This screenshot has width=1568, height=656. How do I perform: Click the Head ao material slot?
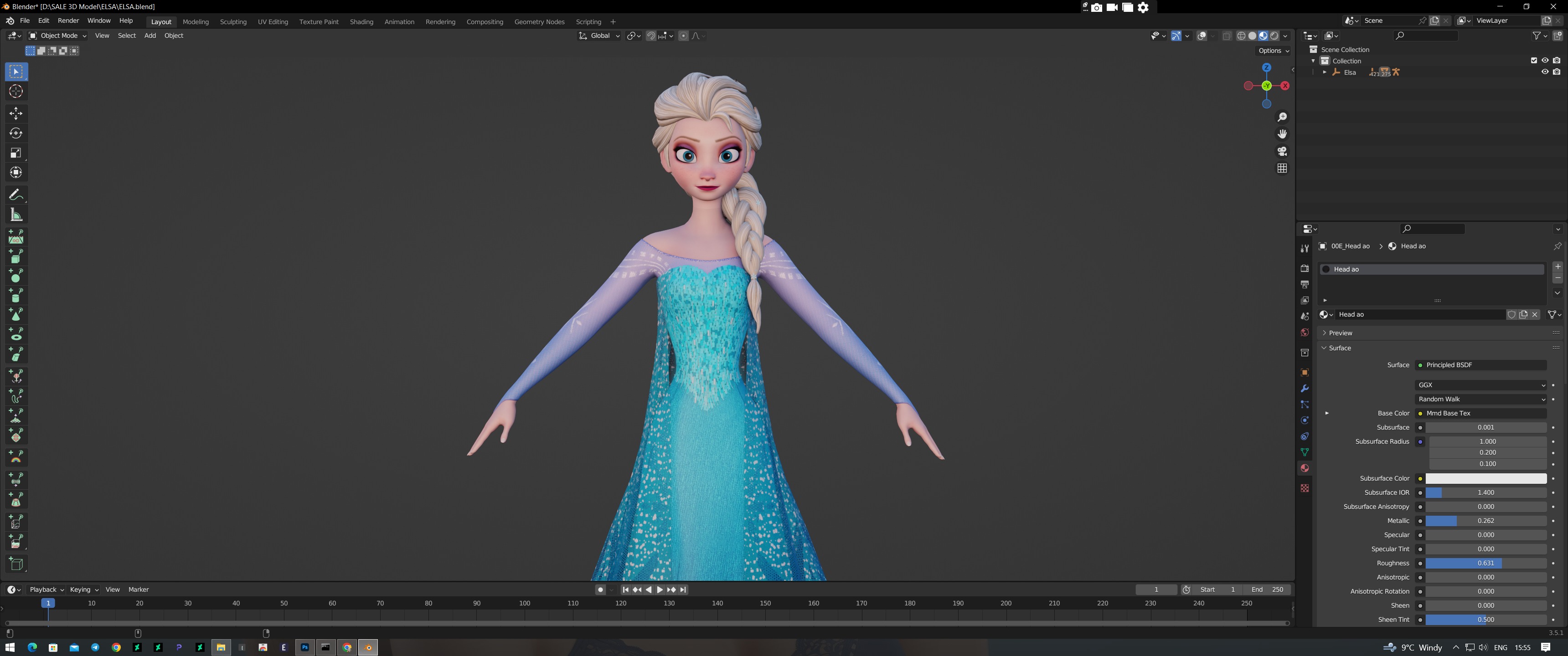pyautogui.click(x=1431, y=269)
